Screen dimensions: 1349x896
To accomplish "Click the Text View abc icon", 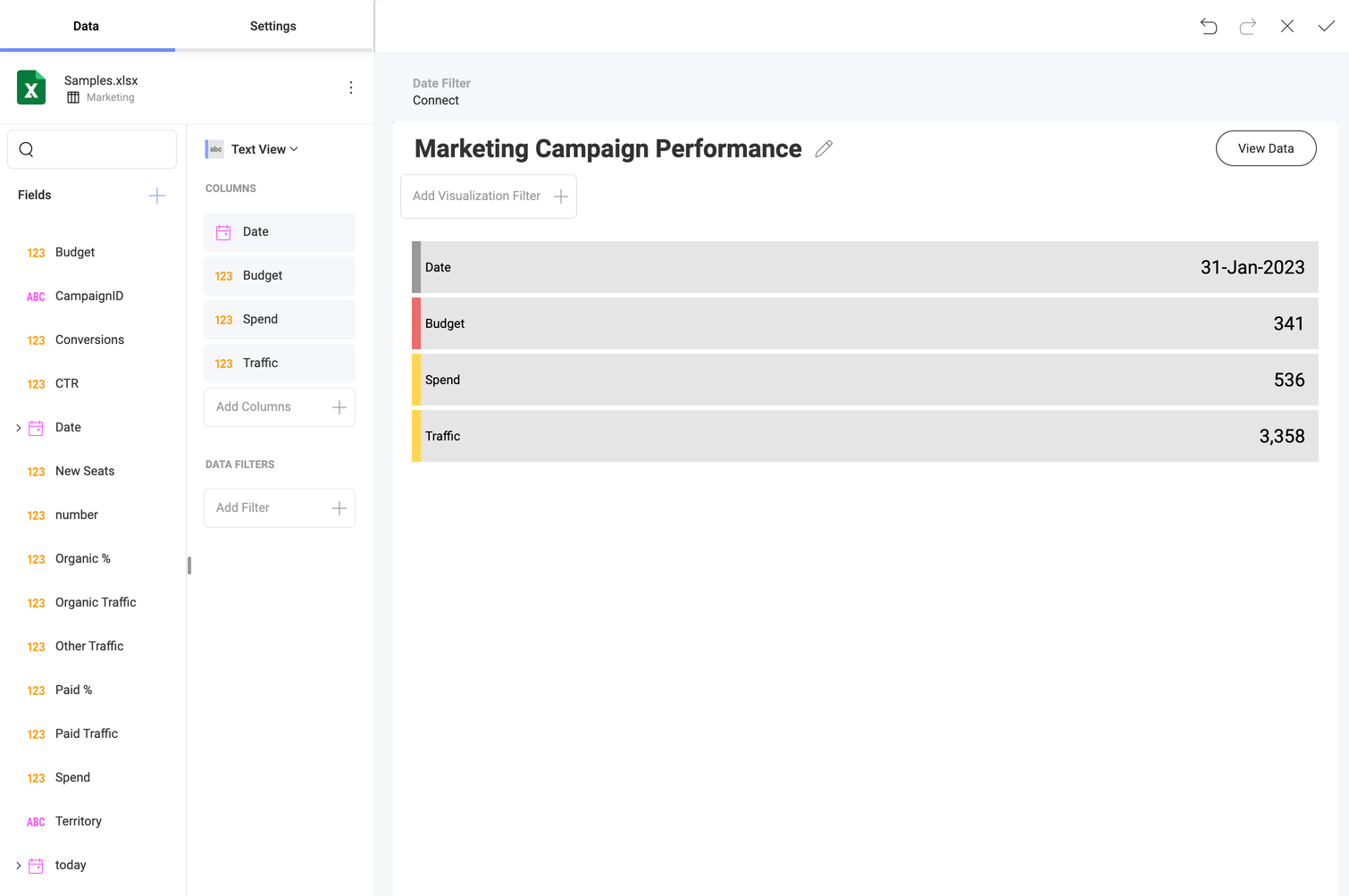I will pyautogui.click(x=214, y=149).
